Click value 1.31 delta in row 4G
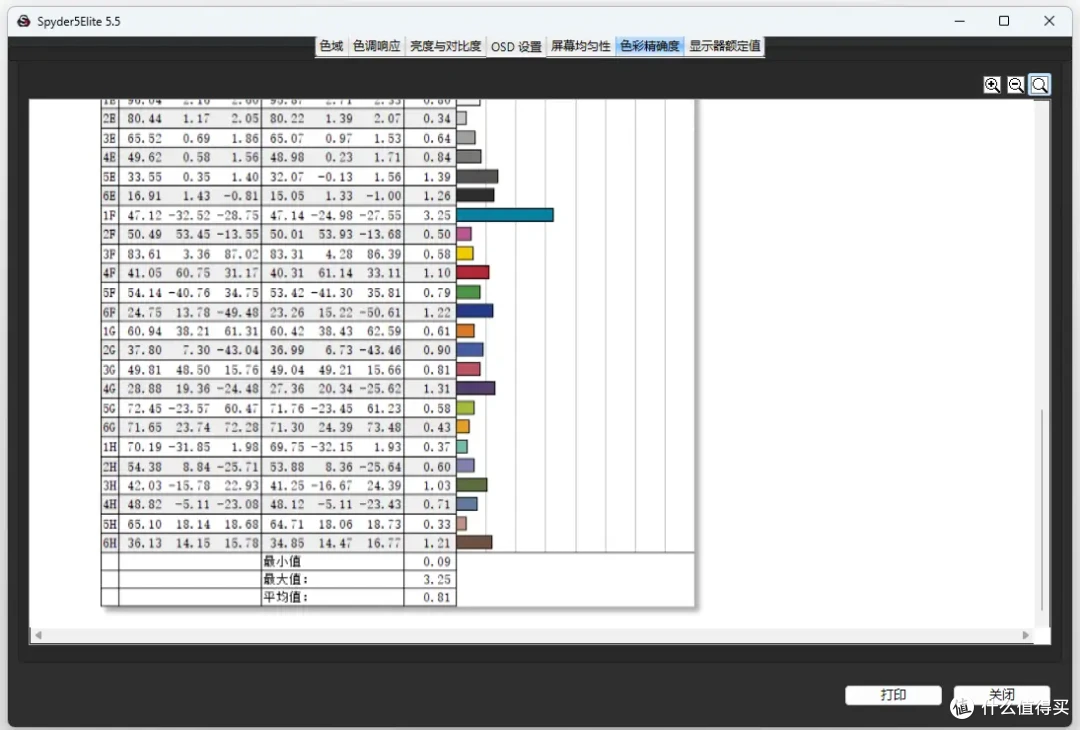This screenshot has height=730, width=1080. (x=437, y=389)
